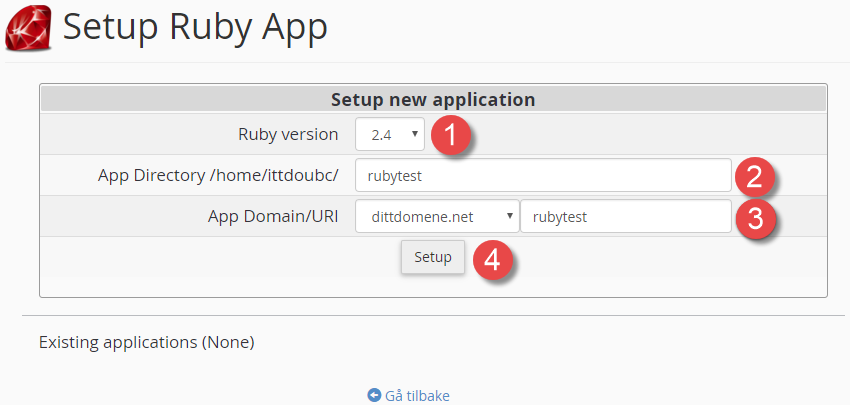Click the Ruby version label
Screen dimensions: 850x405
(x=288, y=134)
